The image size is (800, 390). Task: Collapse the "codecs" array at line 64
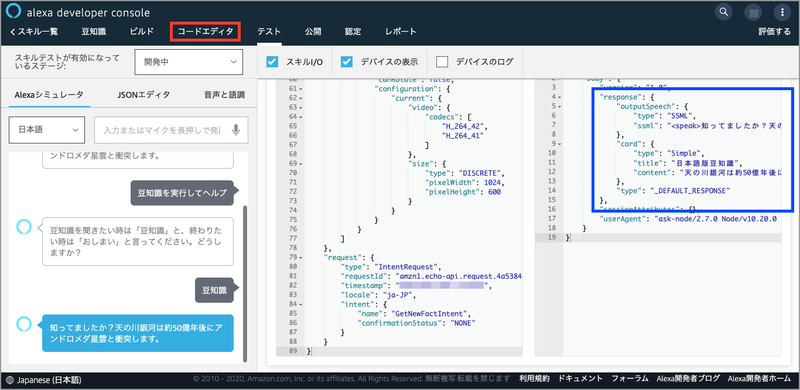[x=301, y=117]
